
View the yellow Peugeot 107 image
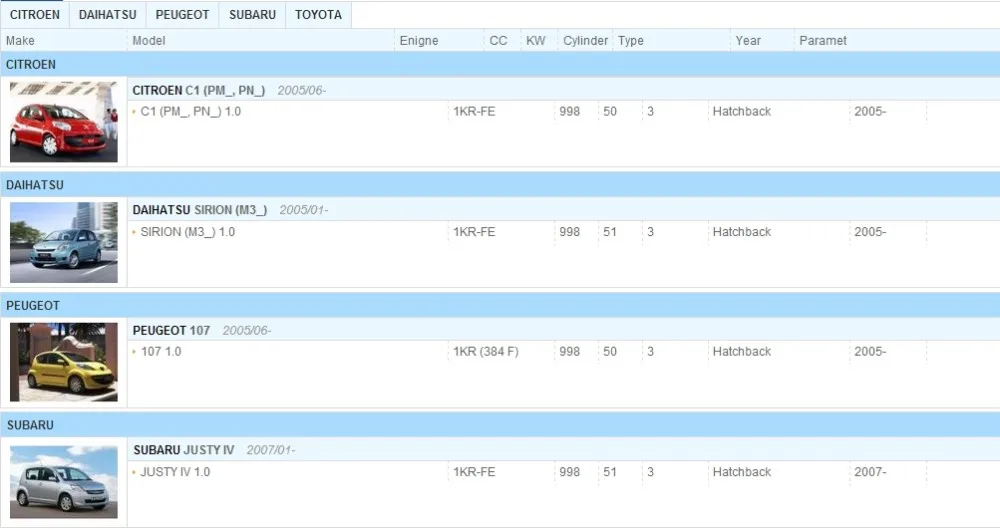pyautogui.click(x=64, y=362)
